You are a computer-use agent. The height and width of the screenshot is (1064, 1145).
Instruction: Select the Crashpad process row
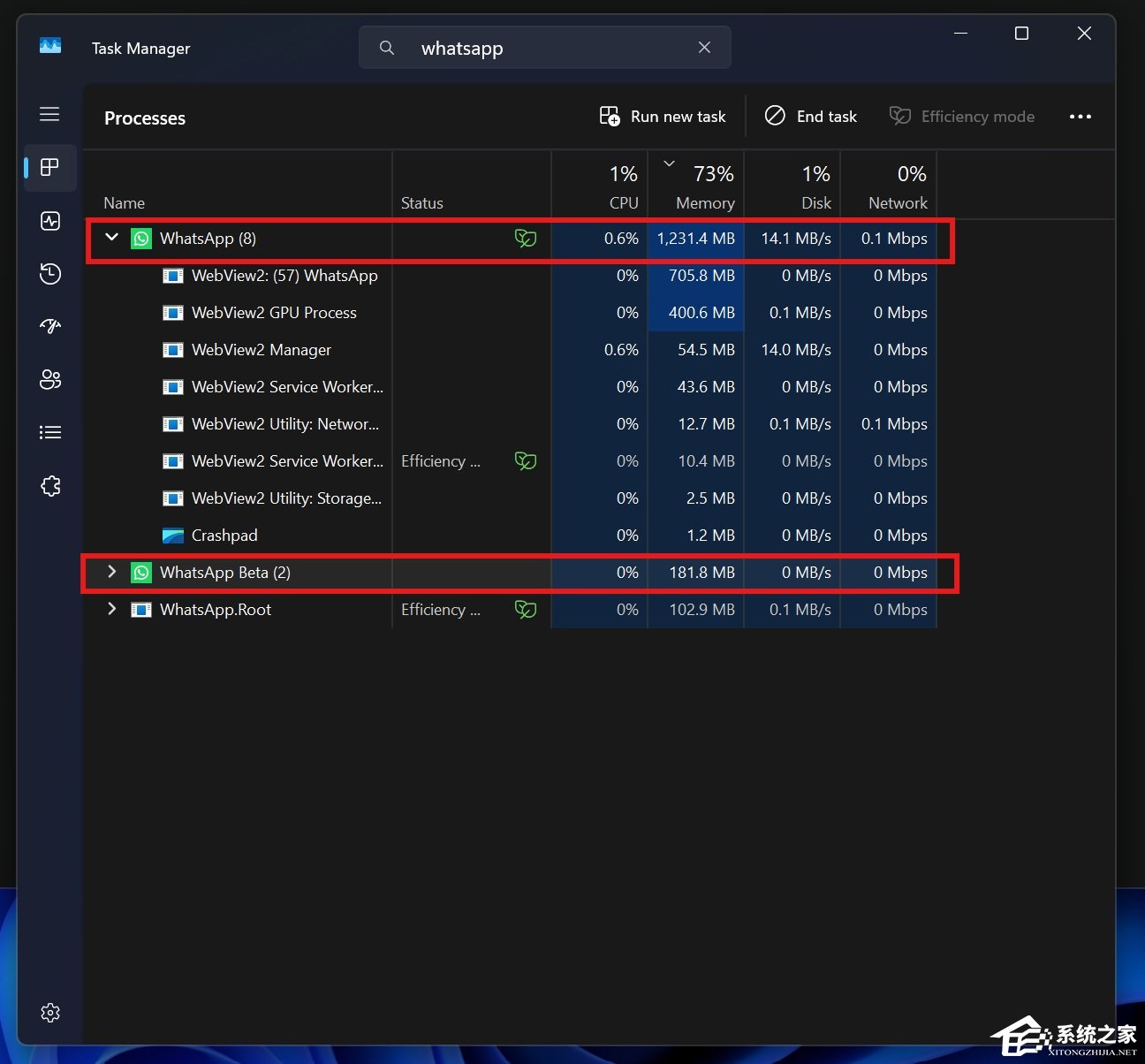pos(511,536)
